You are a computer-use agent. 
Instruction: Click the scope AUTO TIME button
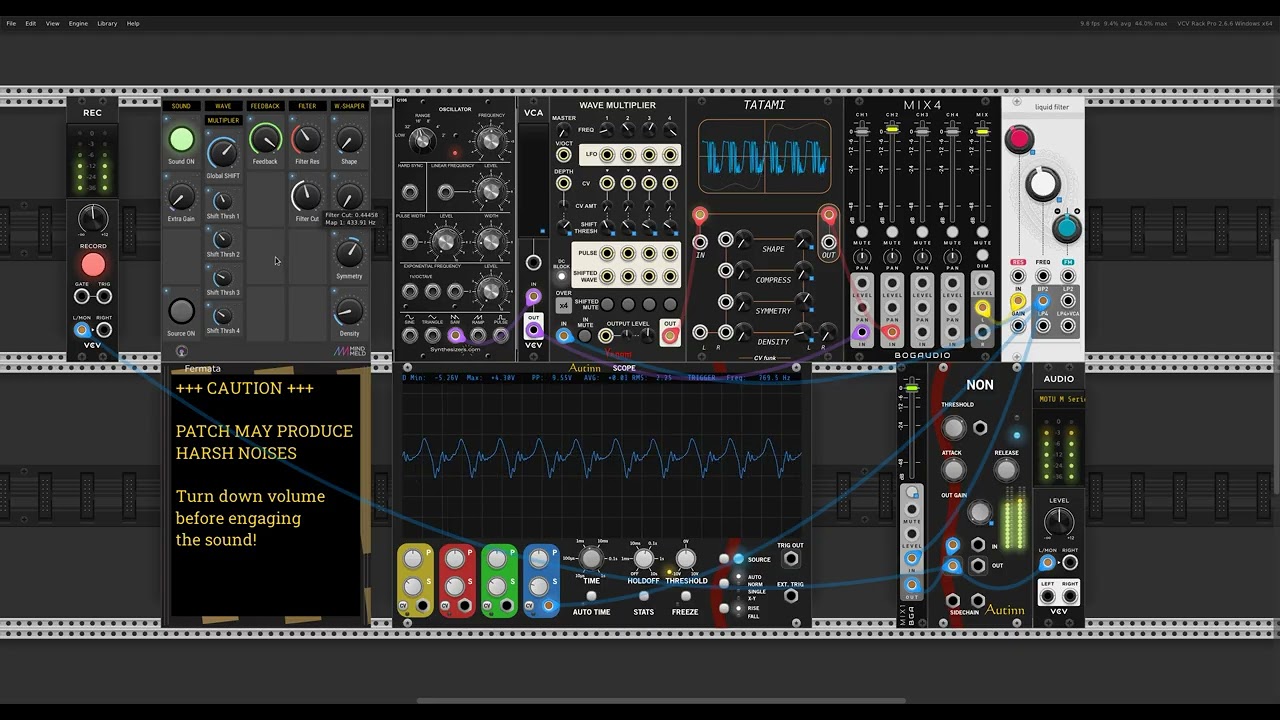(591, 597)
